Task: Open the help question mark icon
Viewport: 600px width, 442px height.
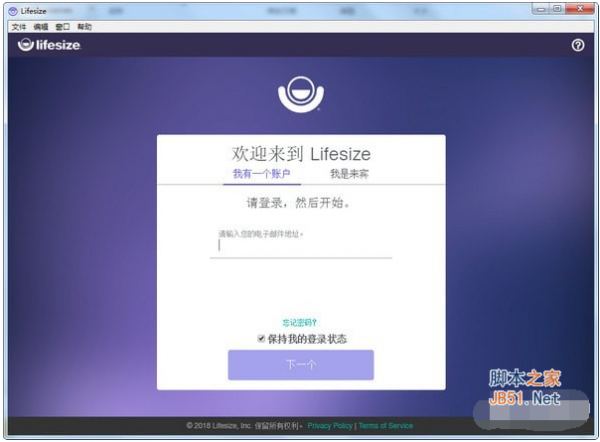Action: click(578, 45)
